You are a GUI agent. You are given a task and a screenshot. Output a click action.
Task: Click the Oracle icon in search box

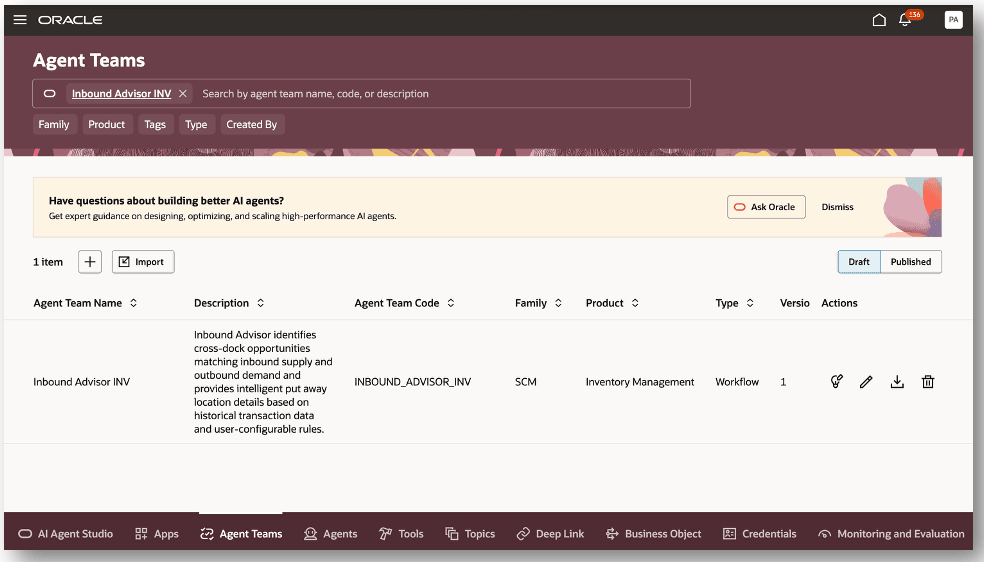point(50,93)
